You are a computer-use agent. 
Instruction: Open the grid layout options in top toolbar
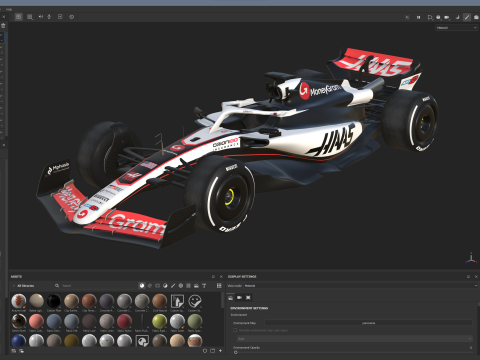[30, 17]
